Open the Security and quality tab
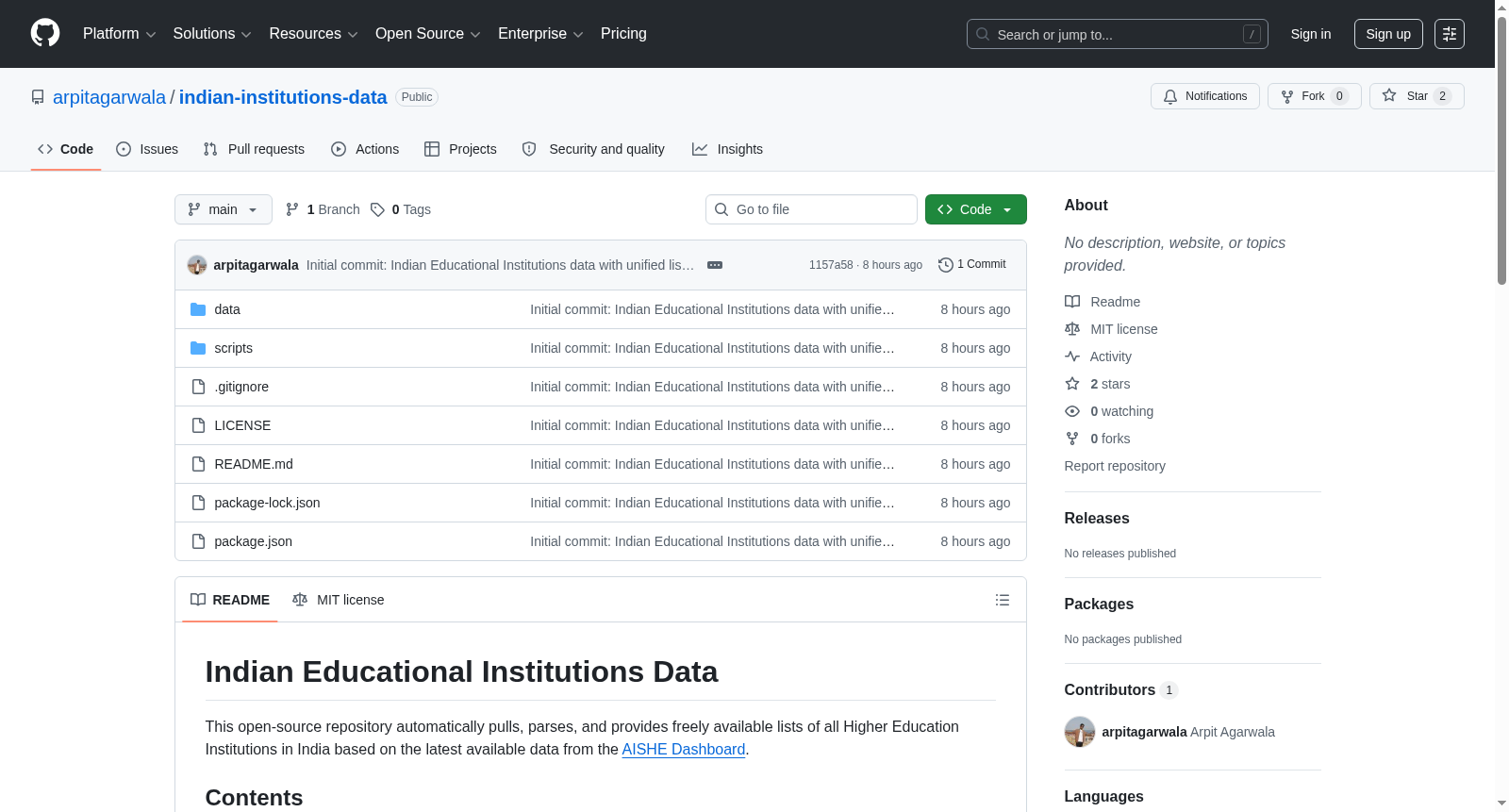This screenshot has height=812, width=1509. 593,149
